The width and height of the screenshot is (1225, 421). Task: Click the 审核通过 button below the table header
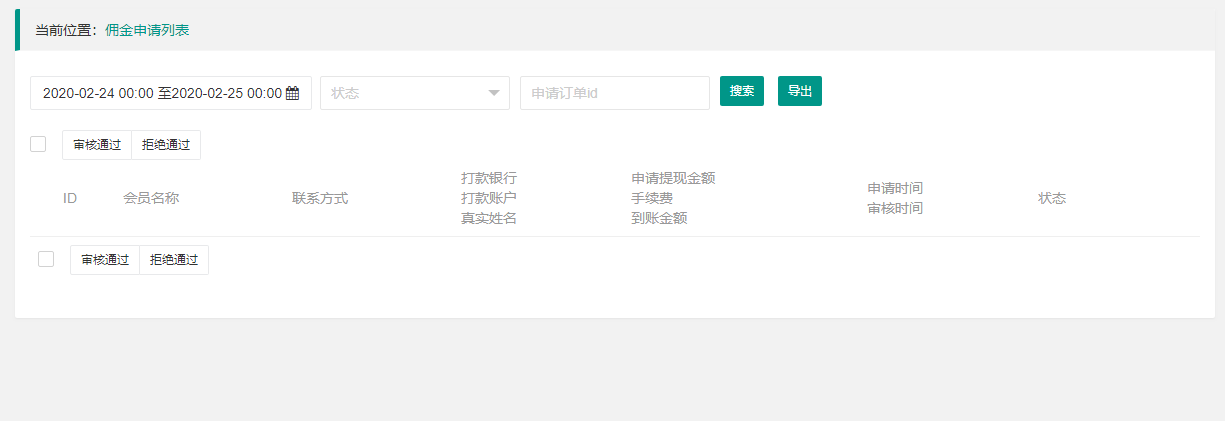click(105, 260)
